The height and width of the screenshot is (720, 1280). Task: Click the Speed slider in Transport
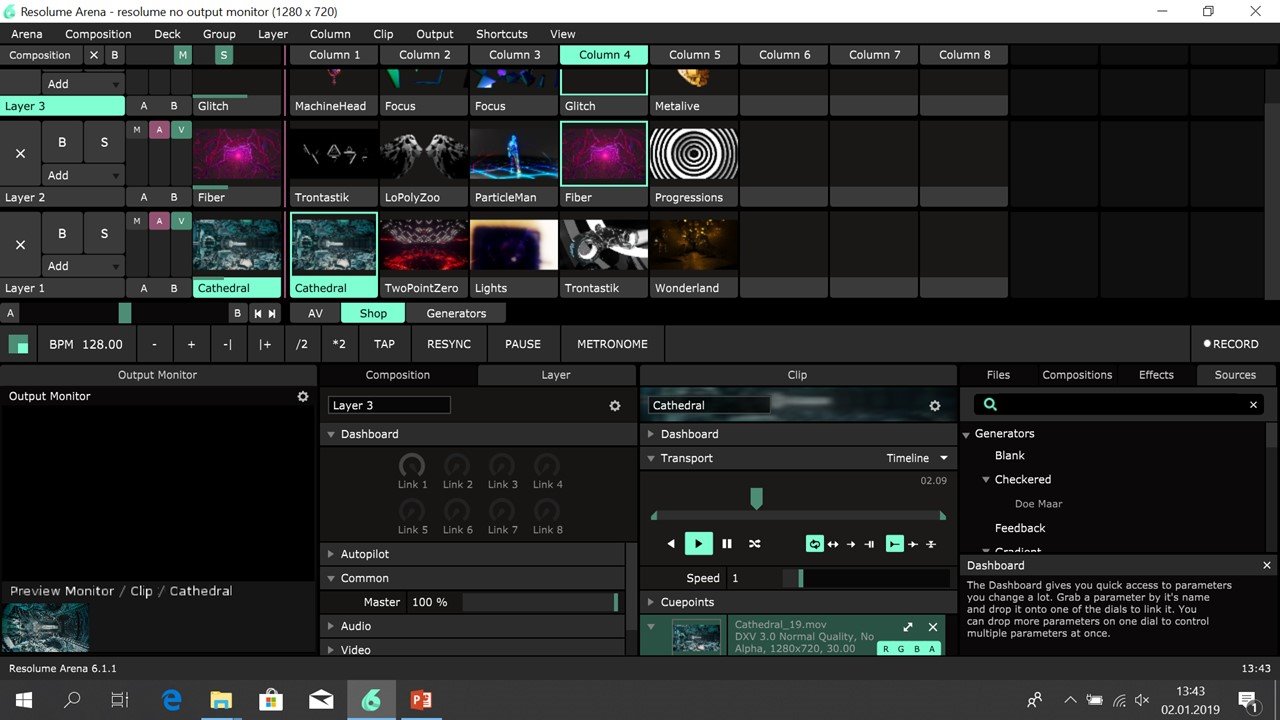point(866,578)
